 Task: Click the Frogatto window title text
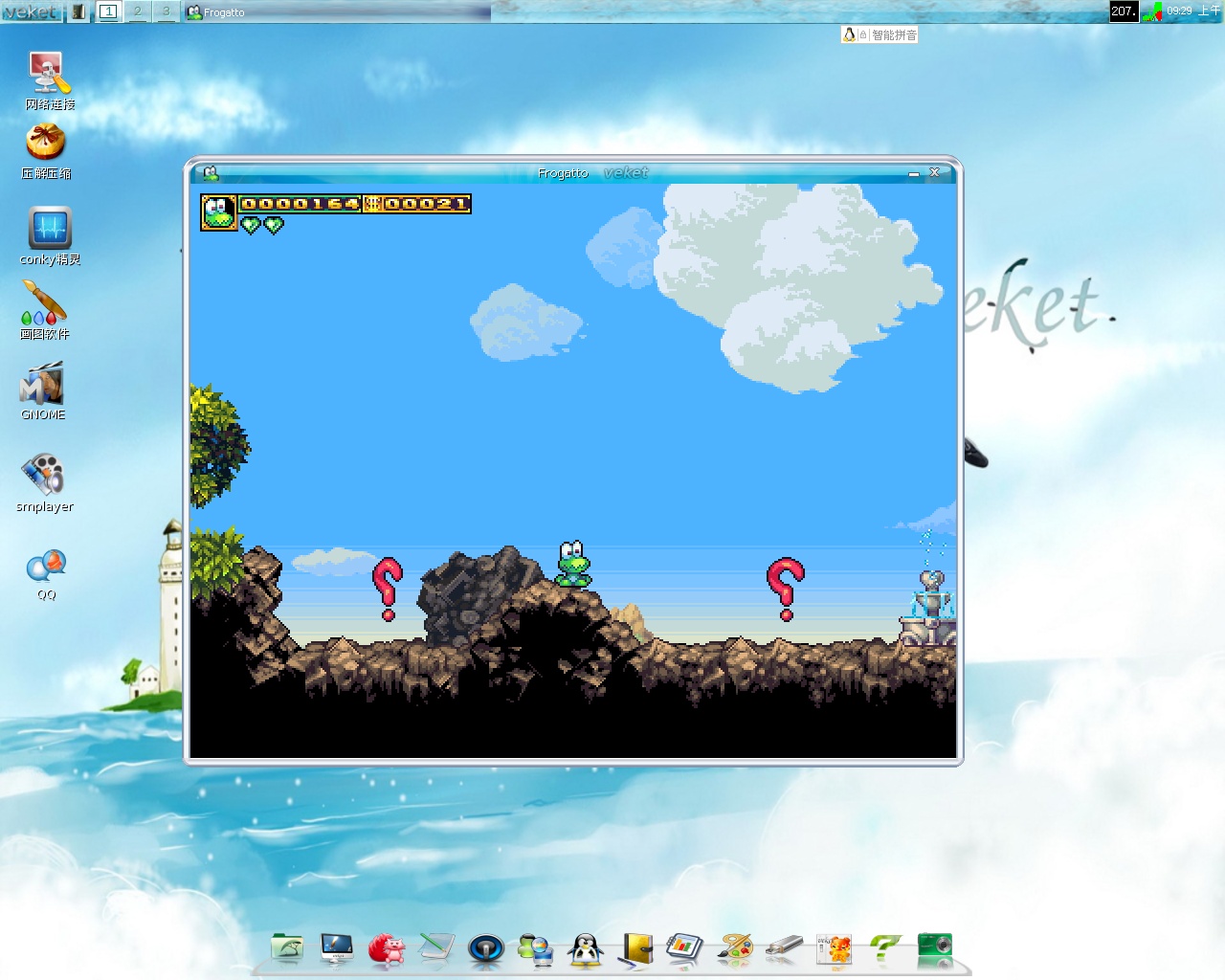click(563, 173)
